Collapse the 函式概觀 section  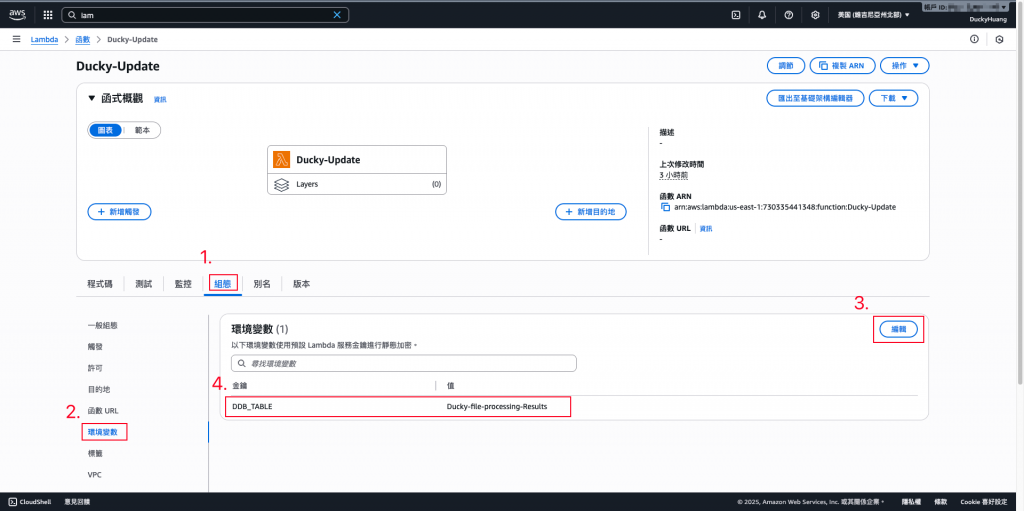pos(91,99)
